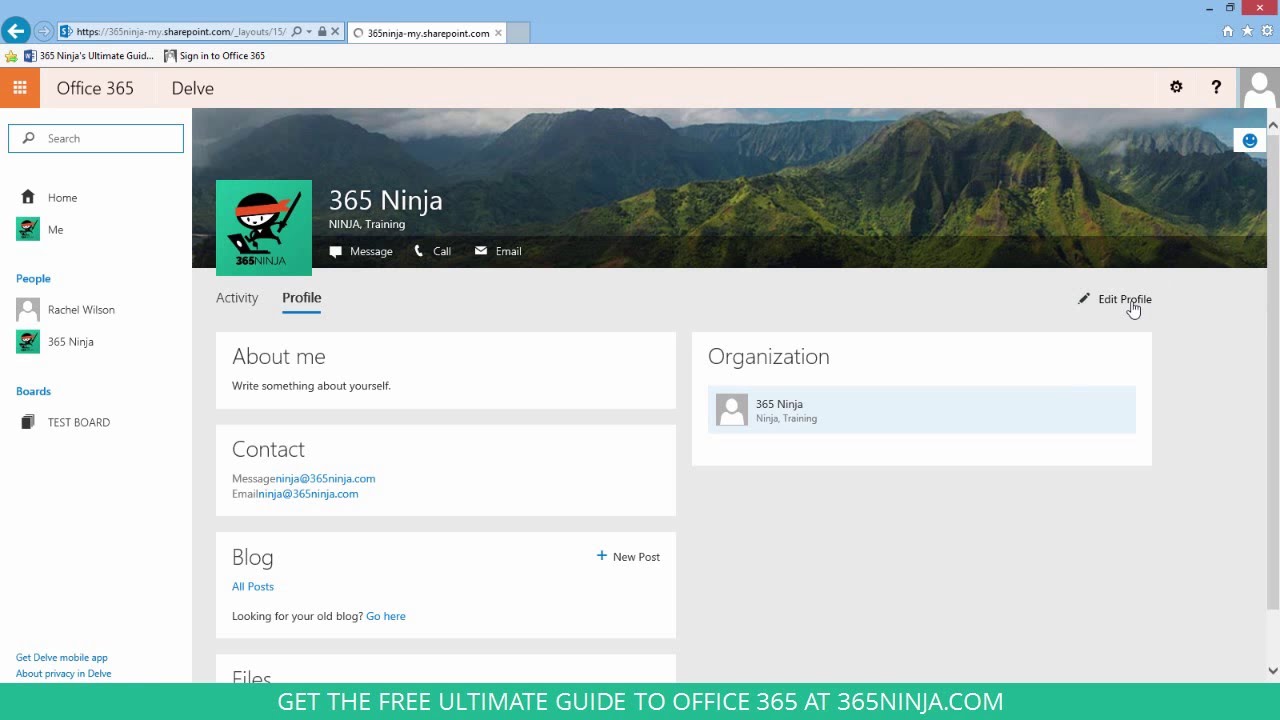Click the Edit Profile text
The width and height of the screenshot is (1280, 720).
pos(1125,299)
